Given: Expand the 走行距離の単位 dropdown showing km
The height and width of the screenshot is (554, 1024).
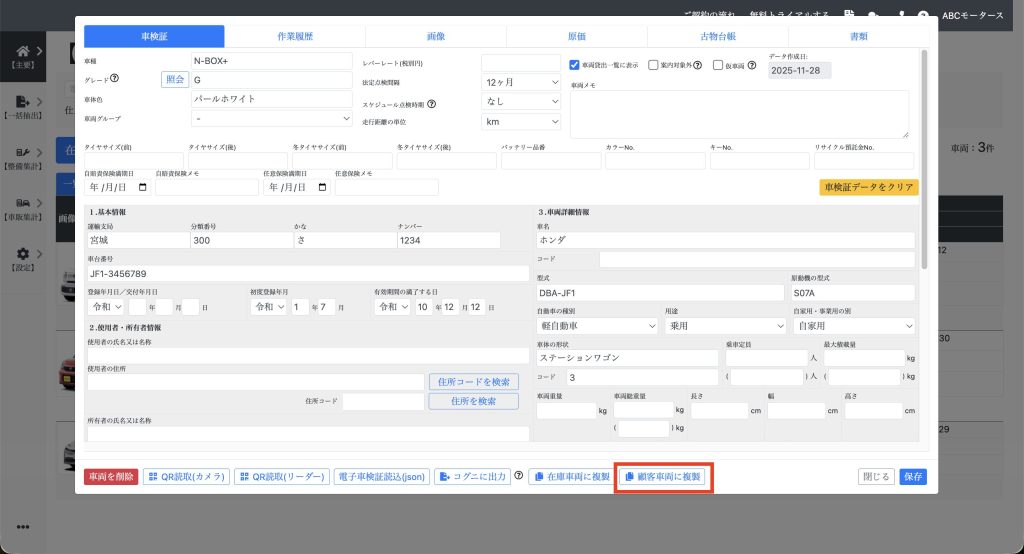Looking at the screenshot, I should tap(521, 121).
